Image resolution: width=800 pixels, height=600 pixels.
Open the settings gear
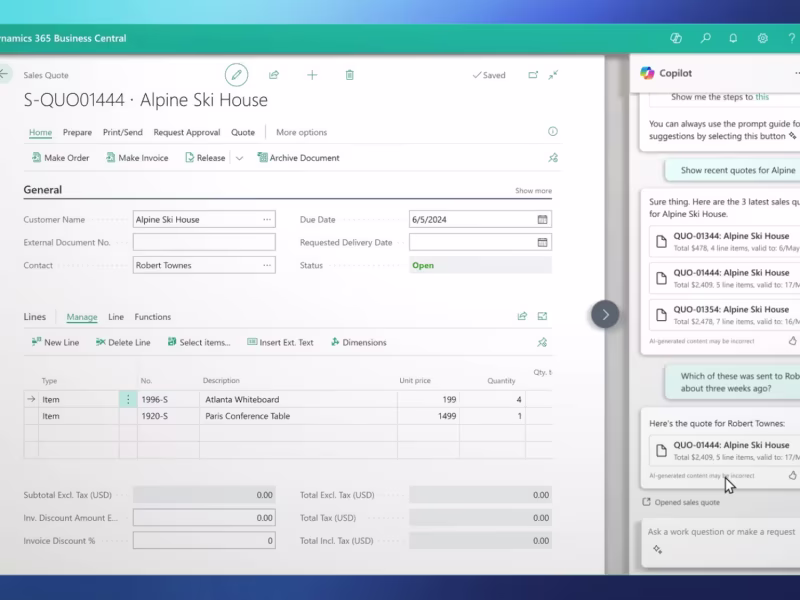click(763, 38)
